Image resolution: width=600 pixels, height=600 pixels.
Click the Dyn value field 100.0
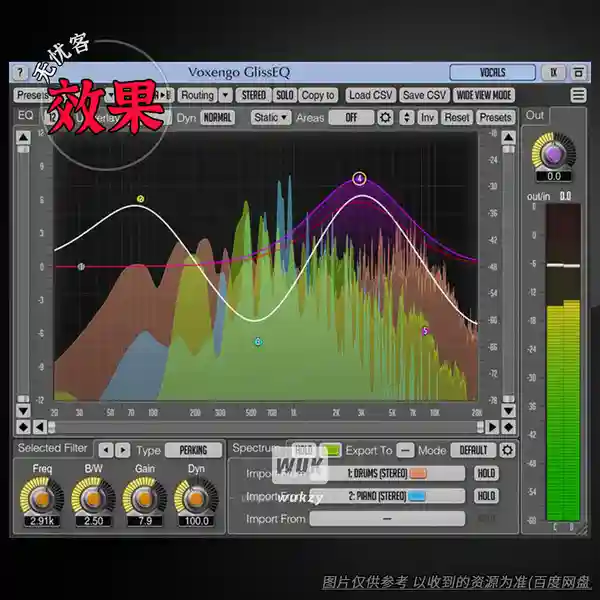click(x=196, y=521)
